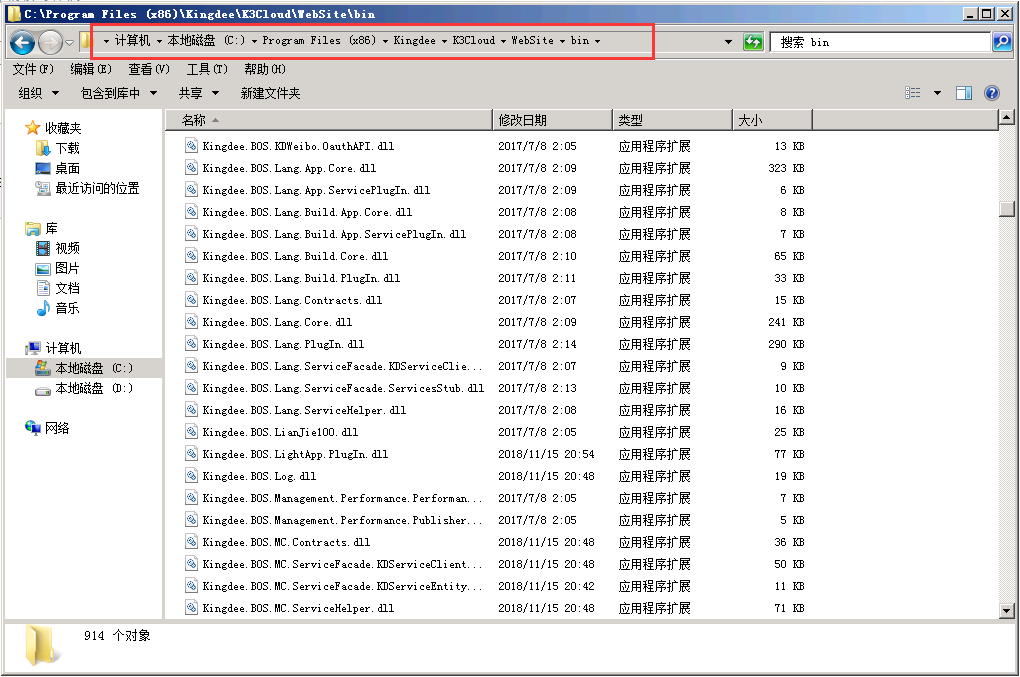Screen dimensions: 1020x677
Task: Select 最近访问的位置 in the navigation pane
Action: pyautogui.click(x=97, y=189)
